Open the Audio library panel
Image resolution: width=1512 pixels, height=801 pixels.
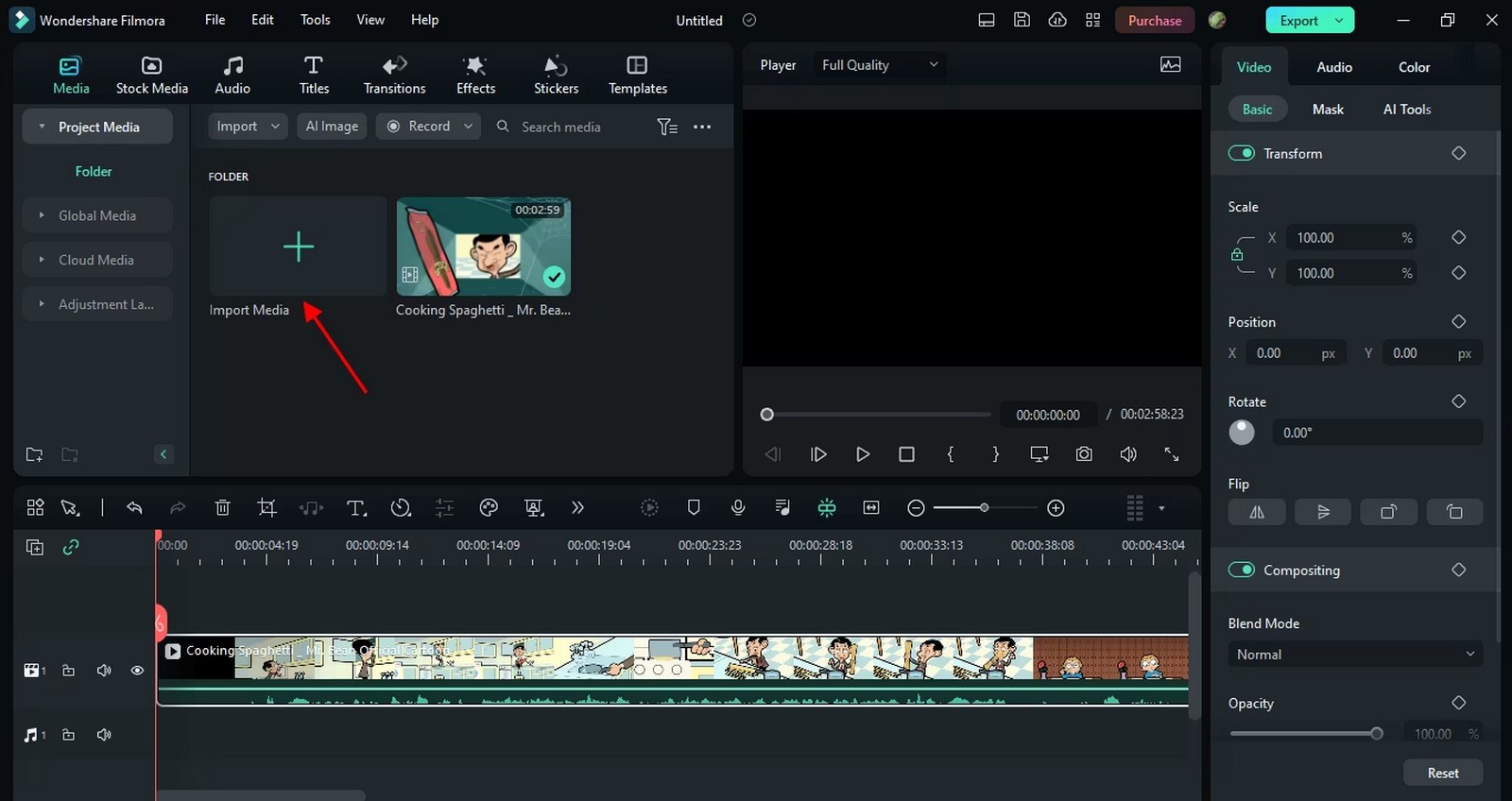[x=232, y=76]
